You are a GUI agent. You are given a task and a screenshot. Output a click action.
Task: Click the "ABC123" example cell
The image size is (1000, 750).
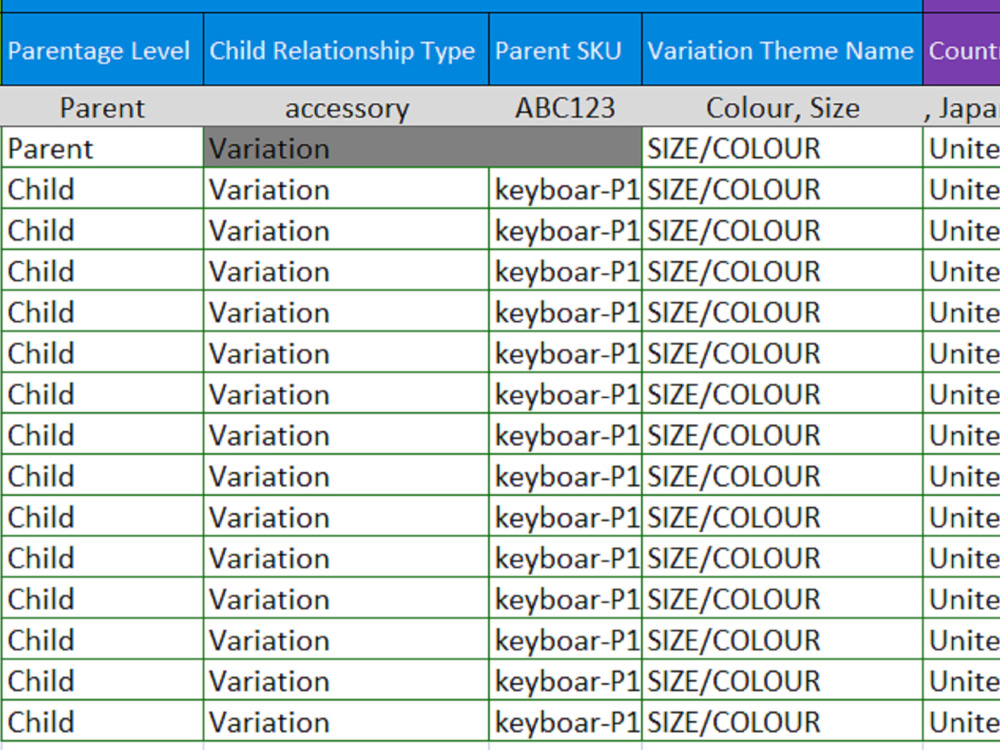[x=565, y=107]
